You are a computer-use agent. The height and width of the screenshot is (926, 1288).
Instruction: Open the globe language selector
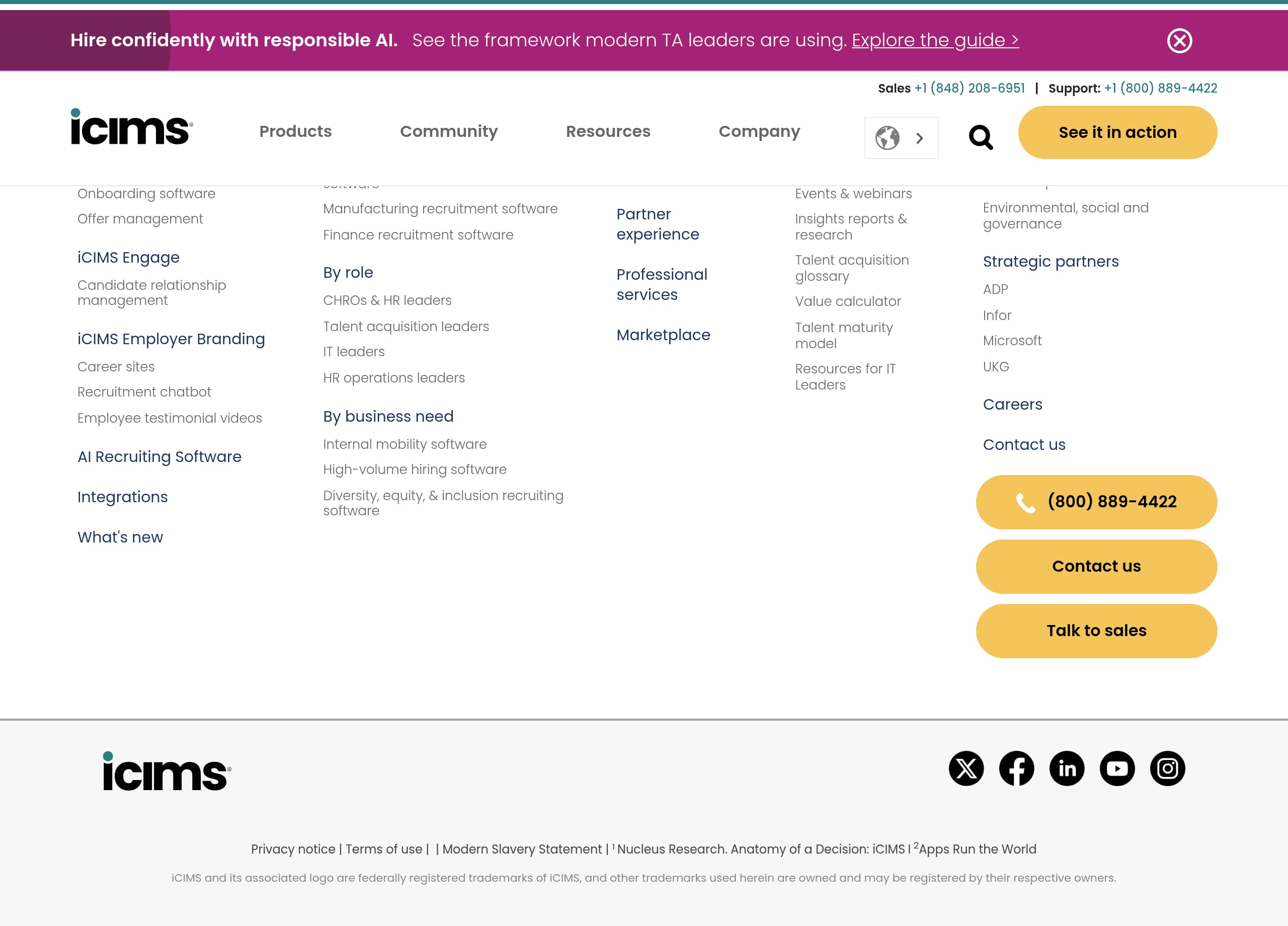coord(887,137)
